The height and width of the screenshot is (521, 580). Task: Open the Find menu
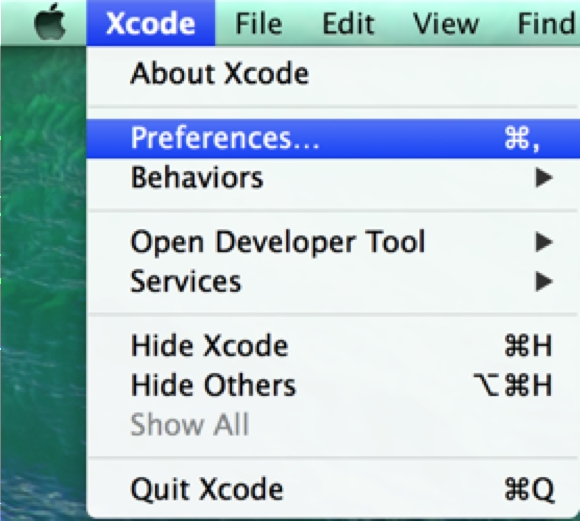coord(547,24)
